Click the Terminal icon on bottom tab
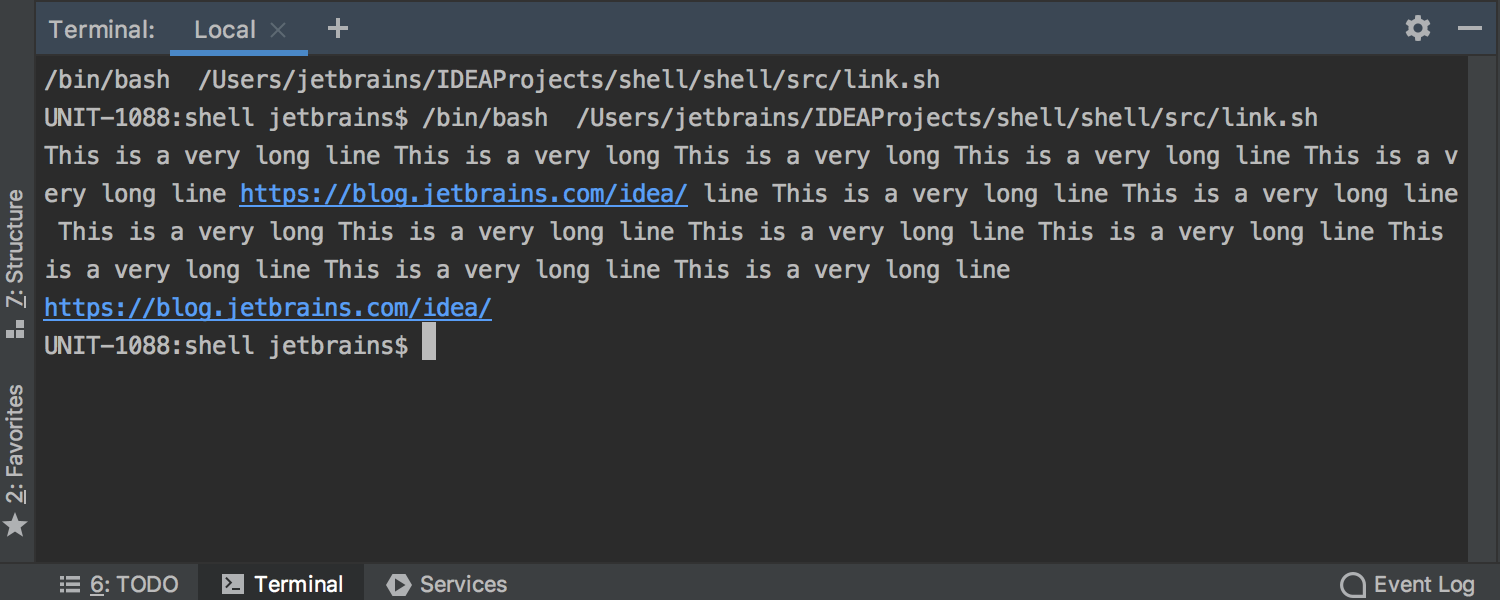This screenshot has width=1500, height=600. coord(231,583)
